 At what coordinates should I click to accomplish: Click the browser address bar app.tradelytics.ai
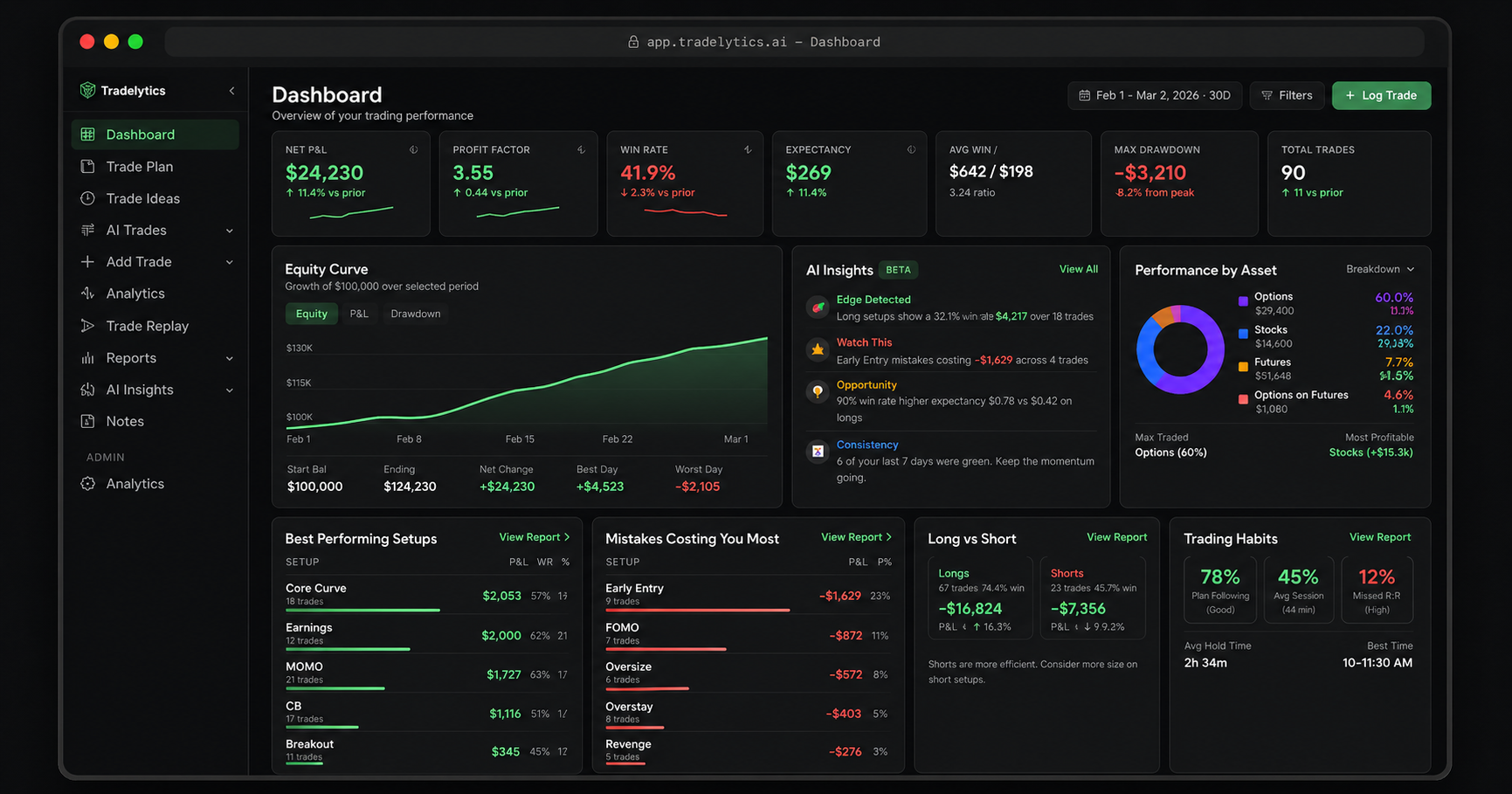tap(794, 42)
